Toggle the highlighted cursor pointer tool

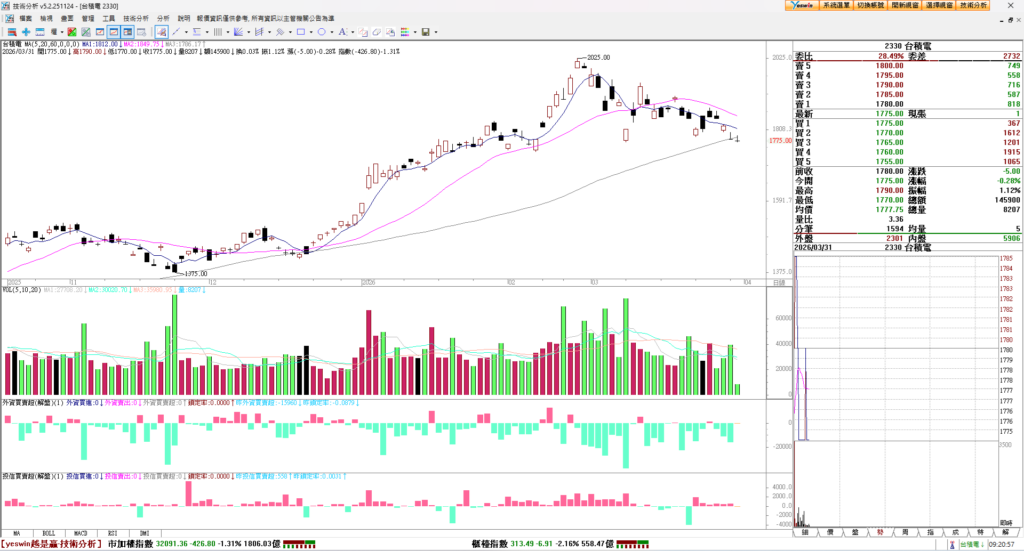pos(162,32)
